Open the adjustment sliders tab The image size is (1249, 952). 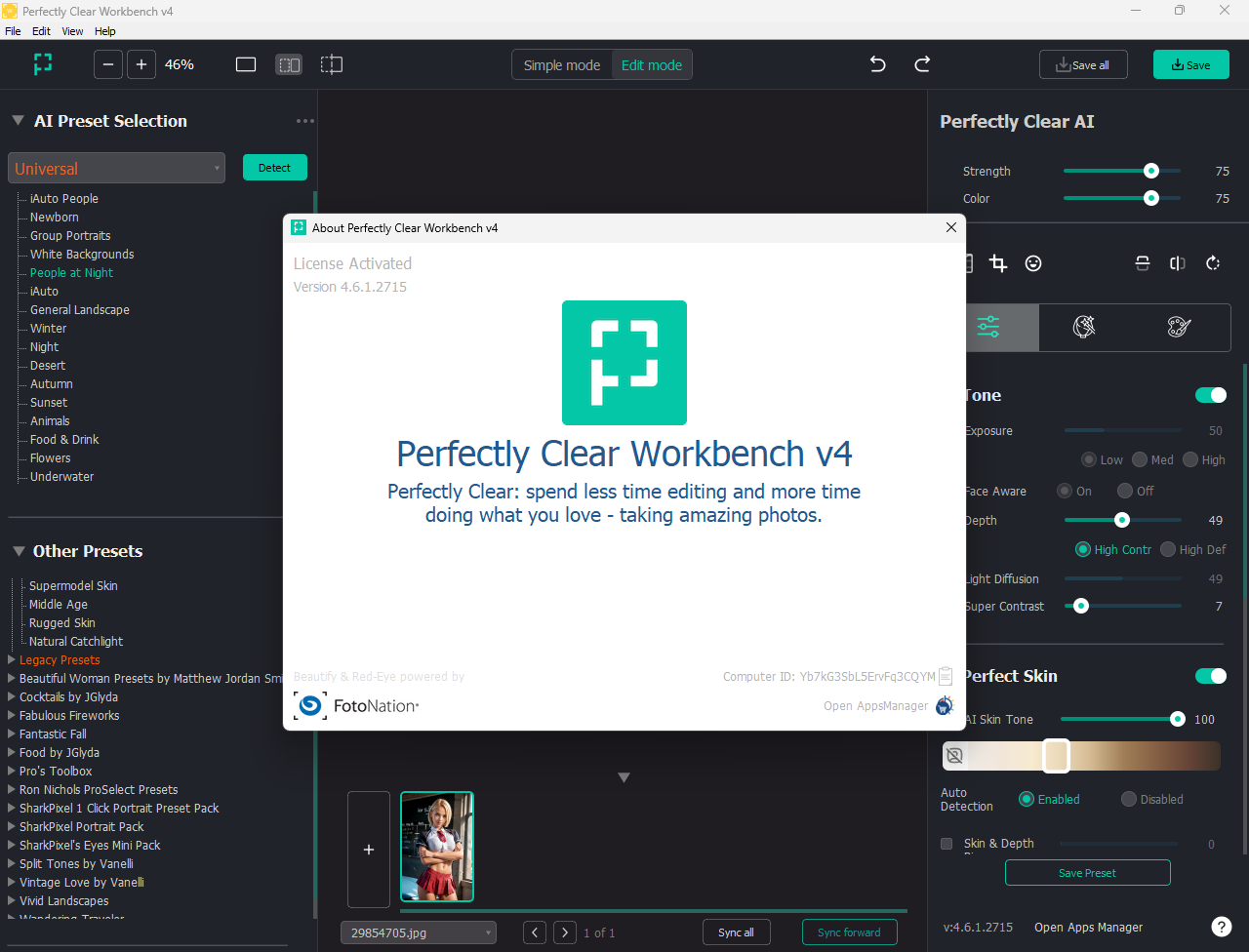pyautogui.click(x=988, y=327)
